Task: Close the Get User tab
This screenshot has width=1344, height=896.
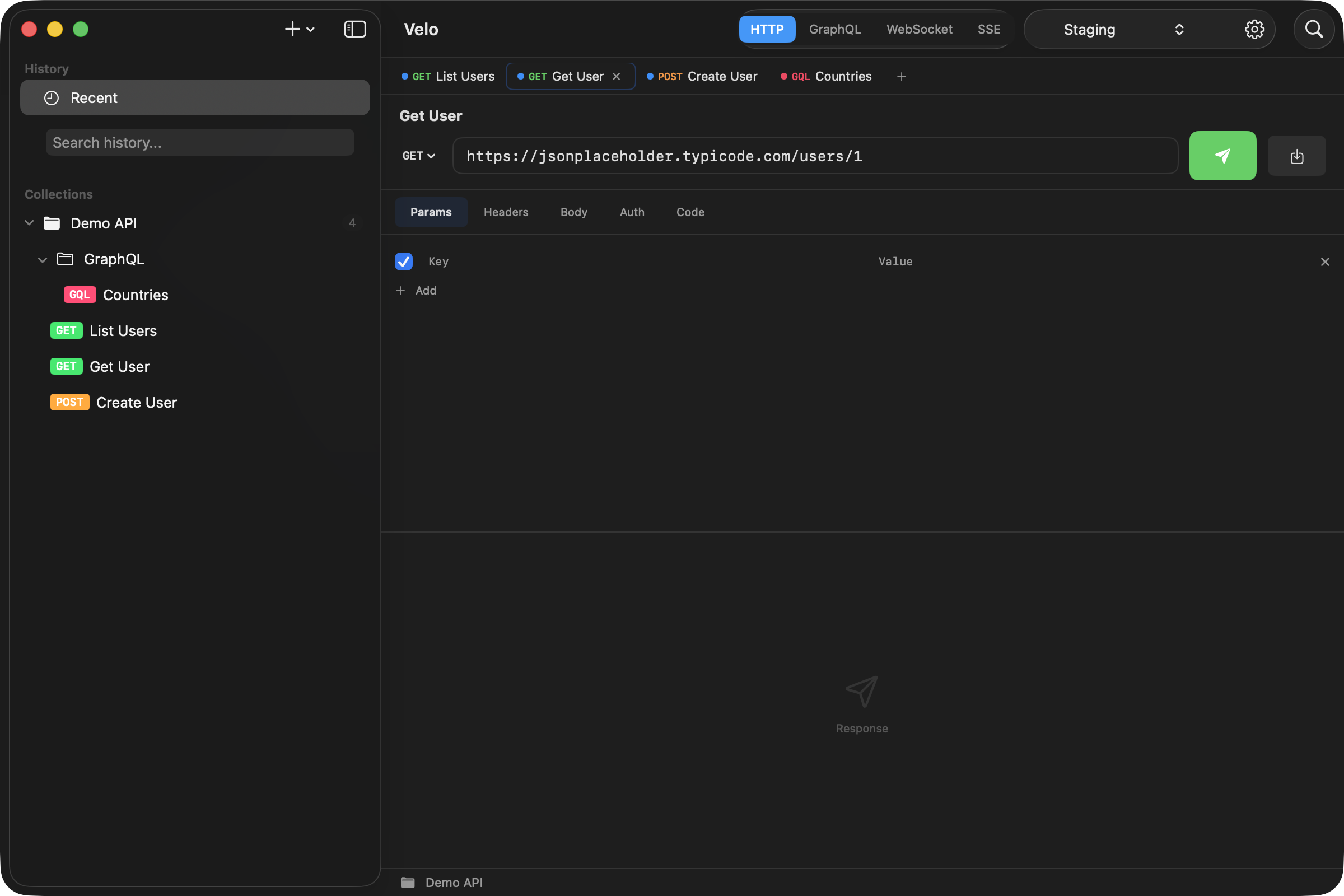Action: 616,77
